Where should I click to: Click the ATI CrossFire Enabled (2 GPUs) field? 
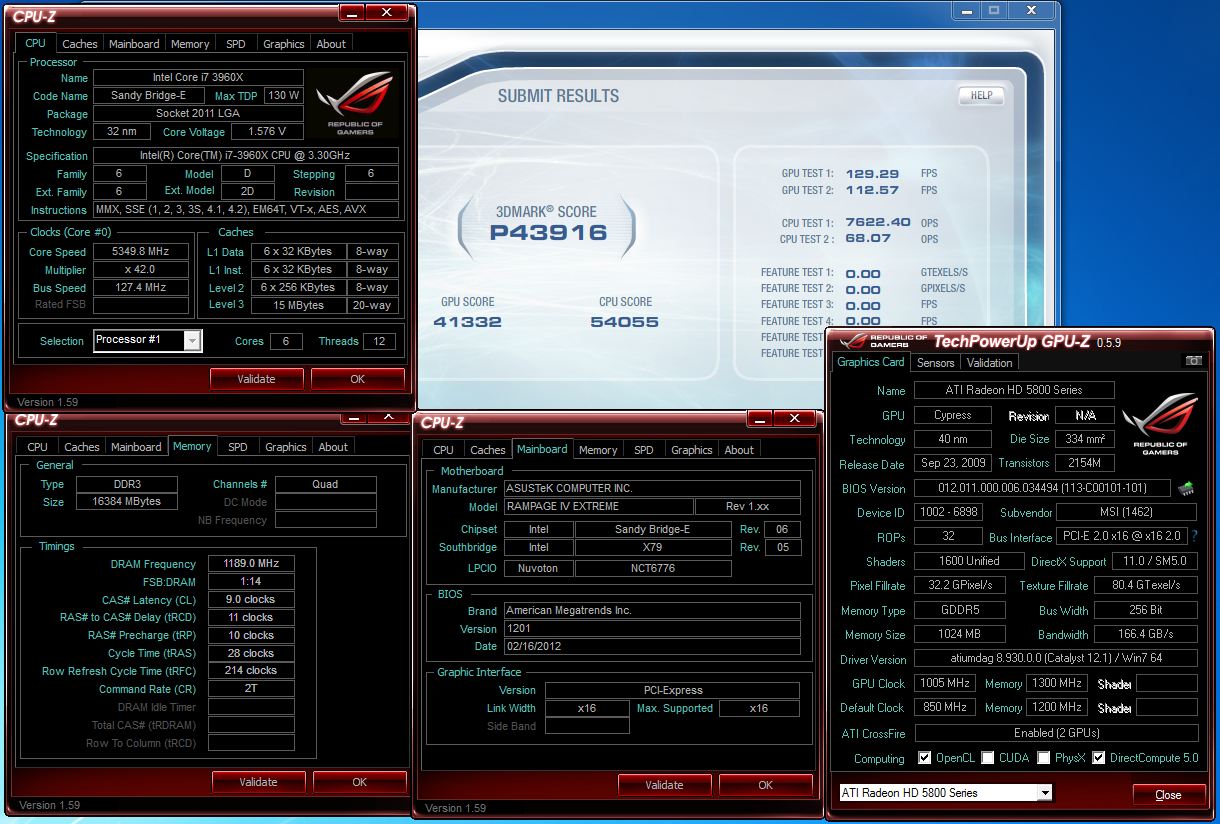click(x=1055, y=733)
